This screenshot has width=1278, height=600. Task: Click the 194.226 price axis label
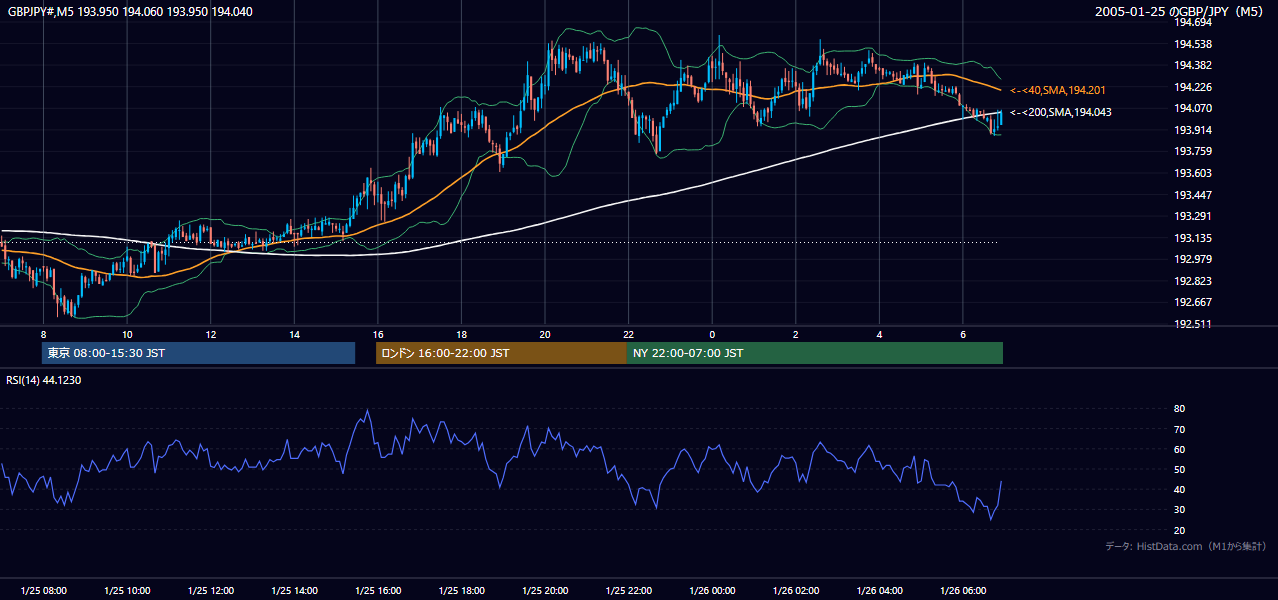click(x=1193, y=87)
